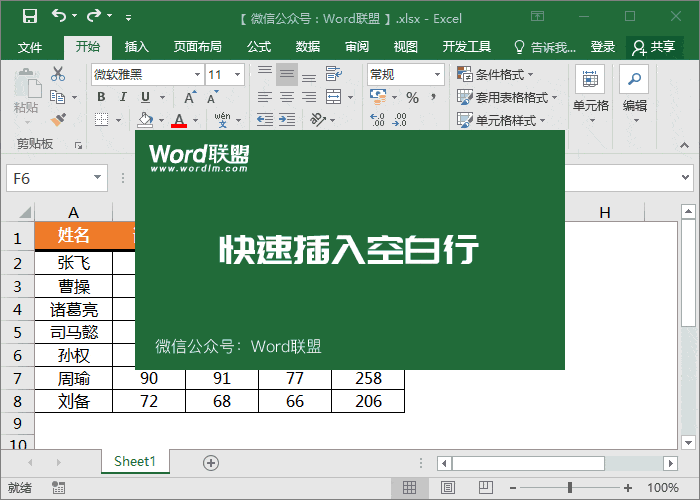The image size is (700, 500).
Task: Switch to Page Break Preview icon
Action: point(485,488)
